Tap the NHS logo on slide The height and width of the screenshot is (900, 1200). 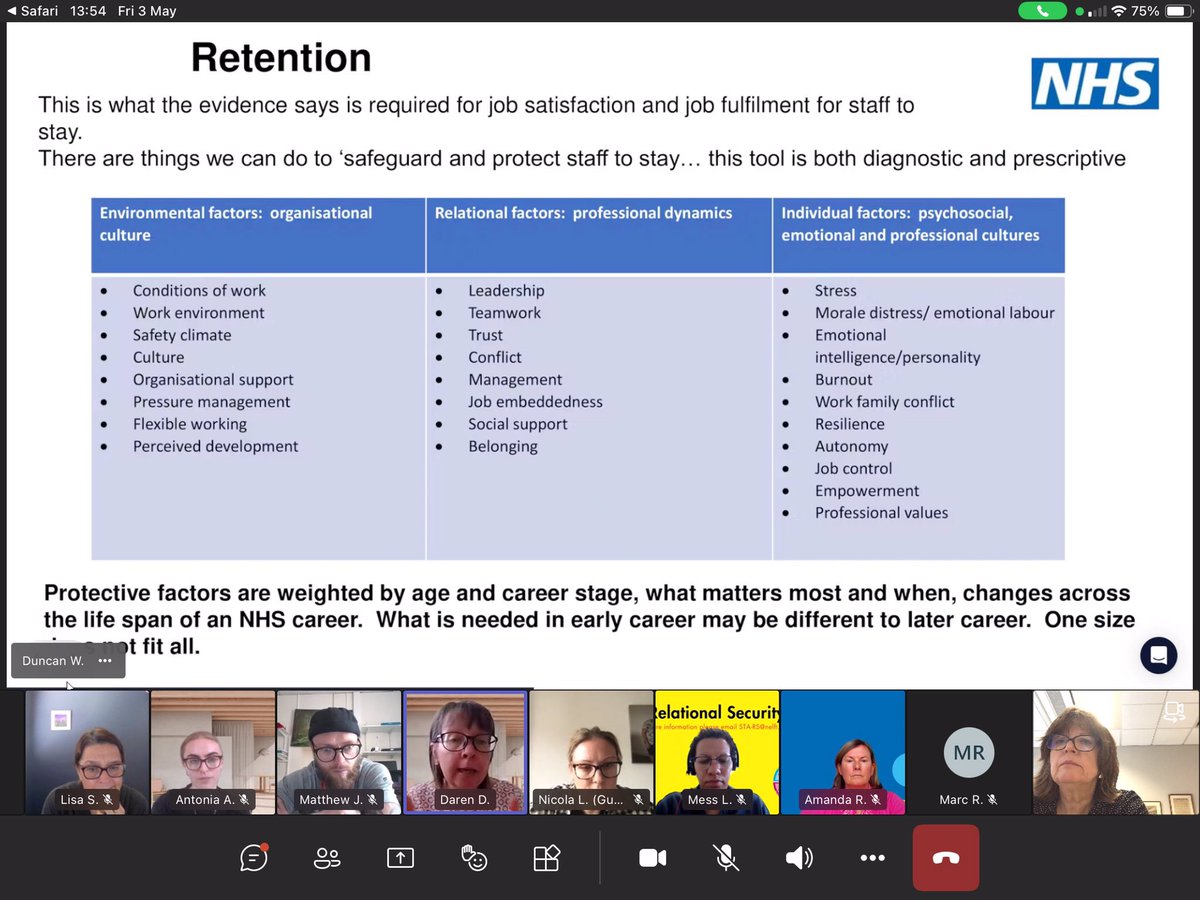point(1095,83)
